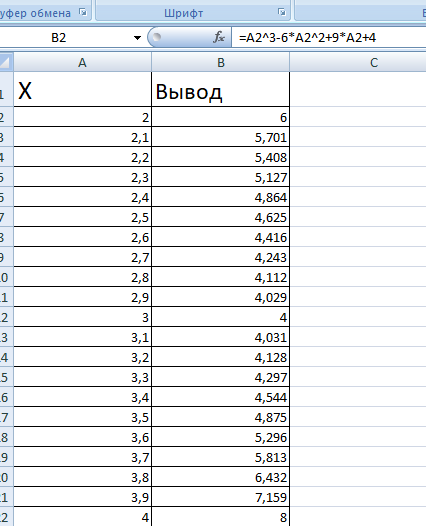Image resolution: width=426 pixels, height=526 pixels.
Task: Click column A cell with 3,3
Action: coord(83,377)
